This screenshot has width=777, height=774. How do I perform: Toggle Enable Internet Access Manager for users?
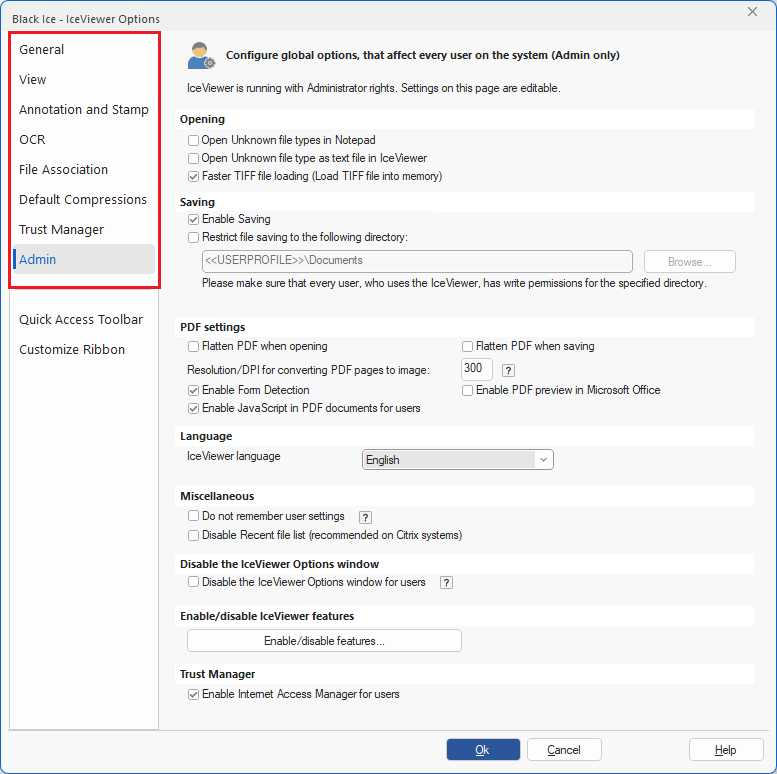point(193,695)
